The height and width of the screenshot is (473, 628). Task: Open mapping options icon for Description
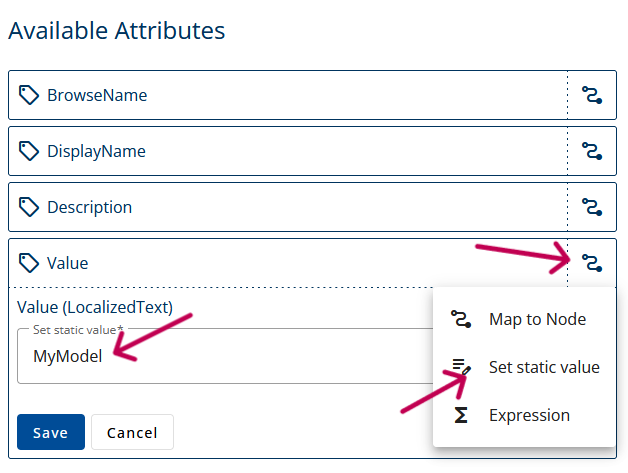pos(592,207)
